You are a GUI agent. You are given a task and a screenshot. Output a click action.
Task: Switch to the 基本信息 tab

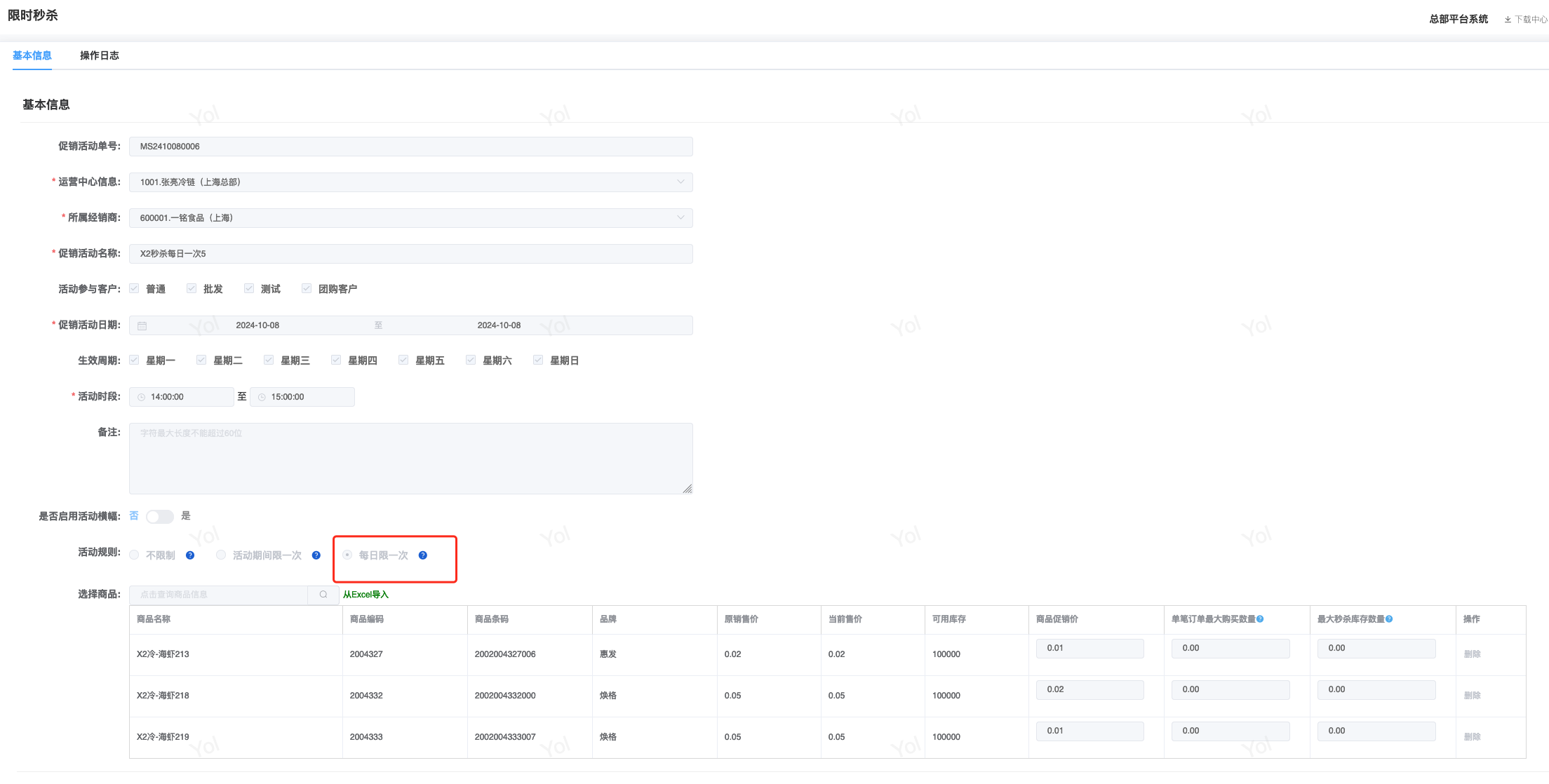pyautogui.click(x=32, y=55)
